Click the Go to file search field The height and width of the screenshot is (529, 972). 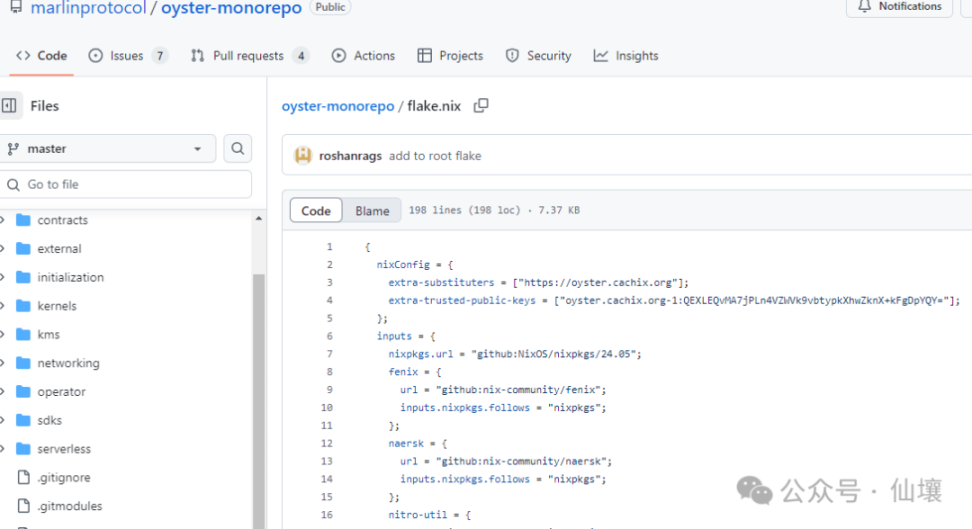[126, 184]
